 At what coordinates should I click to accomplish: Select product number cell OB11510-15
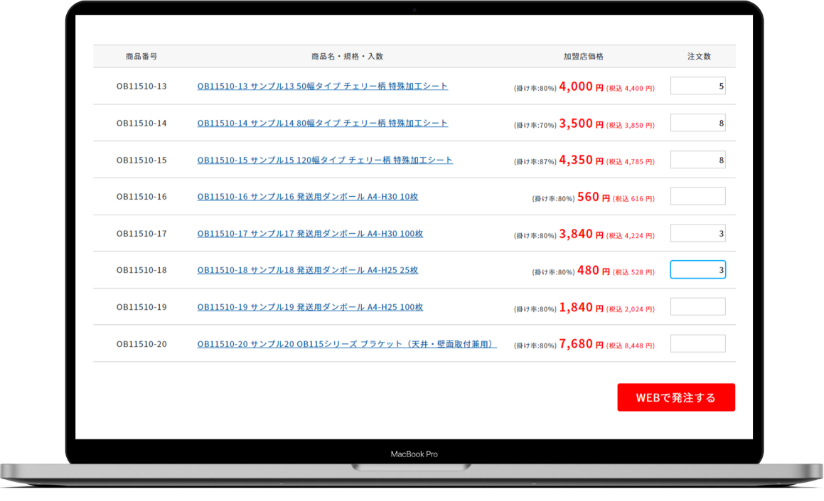tap(141, 160)
